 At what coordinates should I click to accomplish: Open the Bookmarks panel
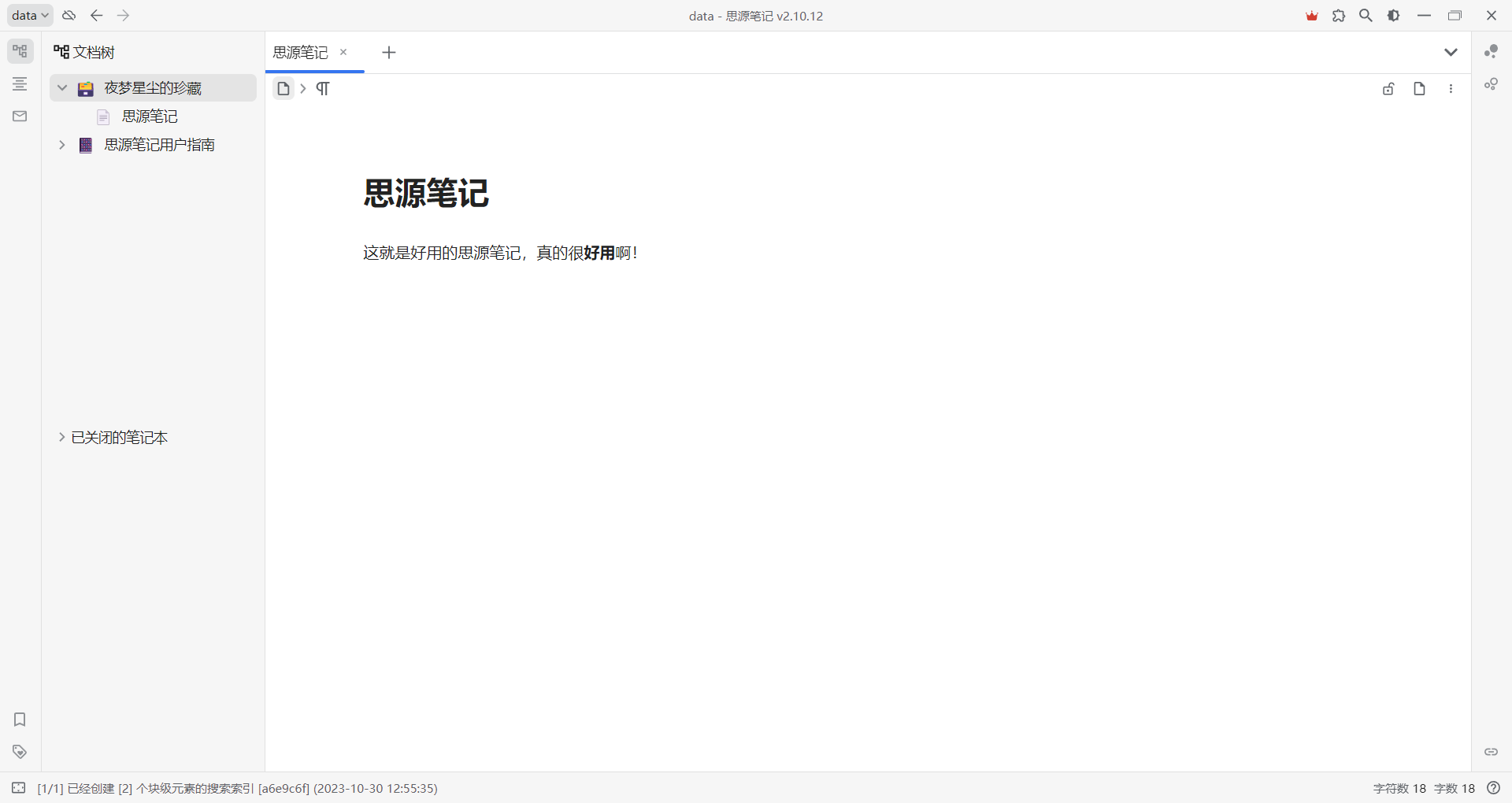[20, 720]
